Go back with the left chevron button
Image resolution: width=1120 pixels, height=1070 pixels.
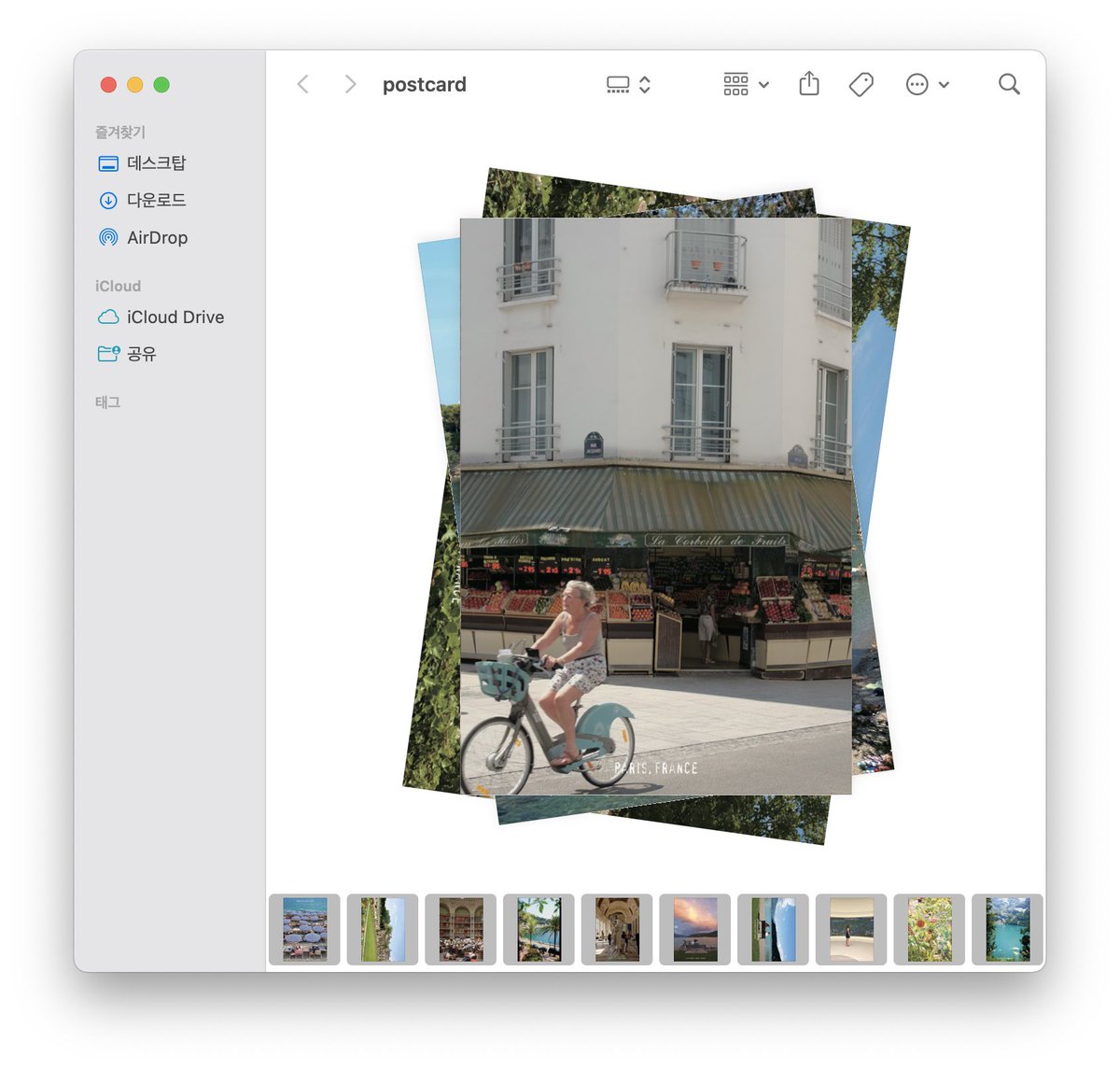302,84
